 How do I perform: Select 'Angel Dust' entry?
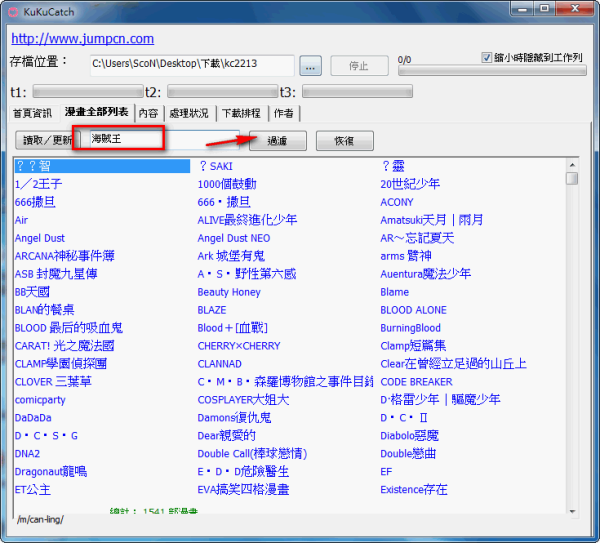40,238
